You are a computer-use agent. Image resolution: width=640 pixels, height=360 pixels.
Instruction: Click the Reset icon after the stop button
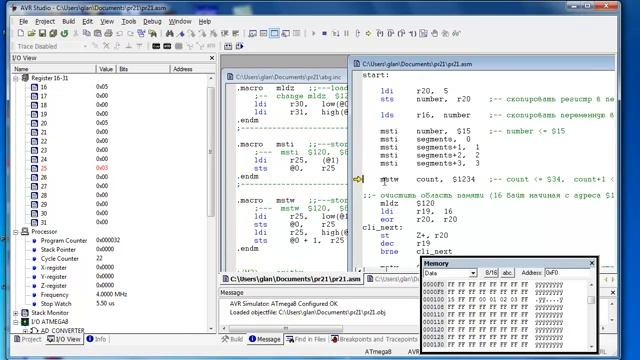tap(336, 33)
